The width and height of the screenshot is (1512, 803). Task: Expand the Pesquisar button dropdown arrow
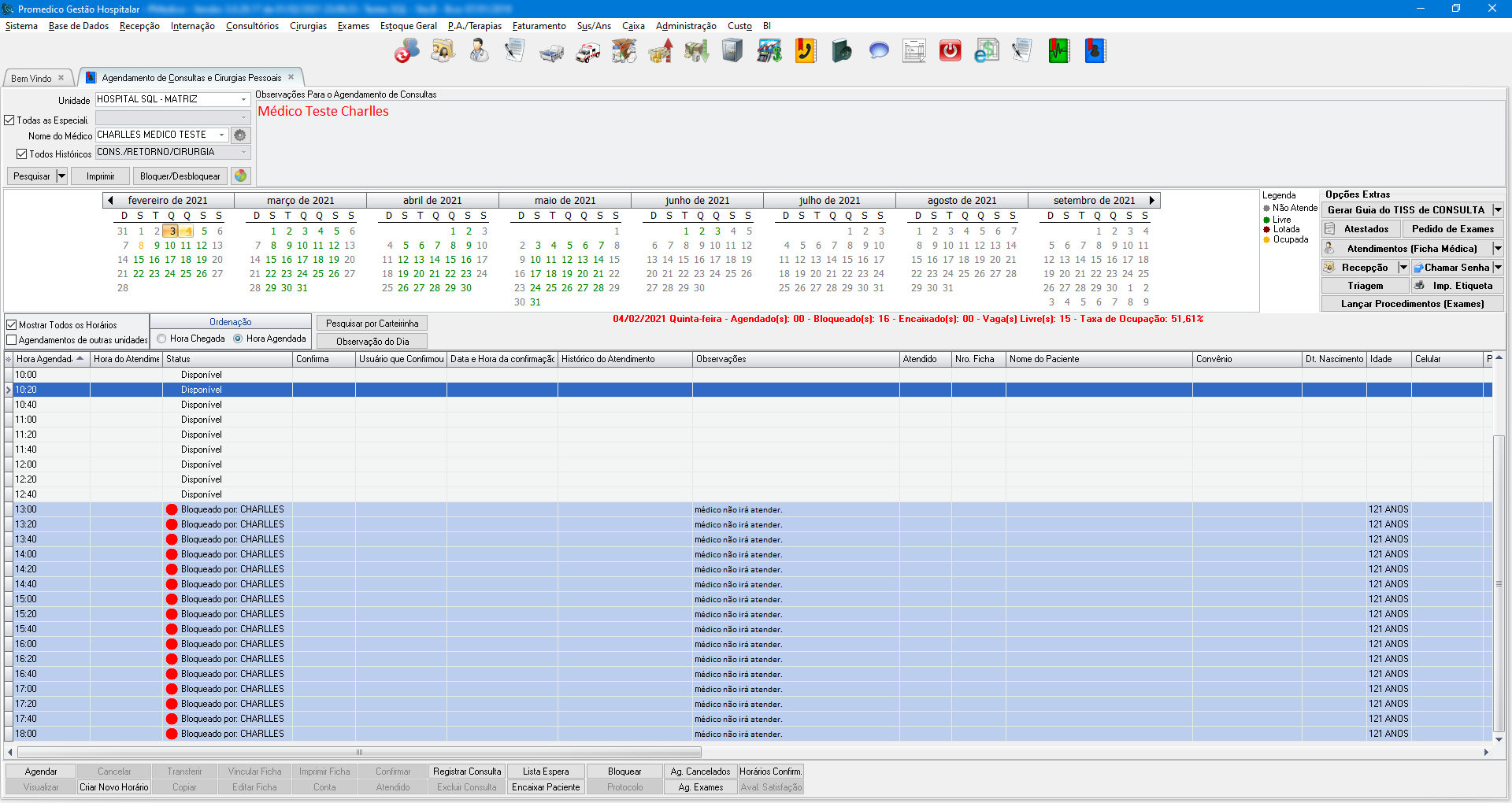(61, 176)
